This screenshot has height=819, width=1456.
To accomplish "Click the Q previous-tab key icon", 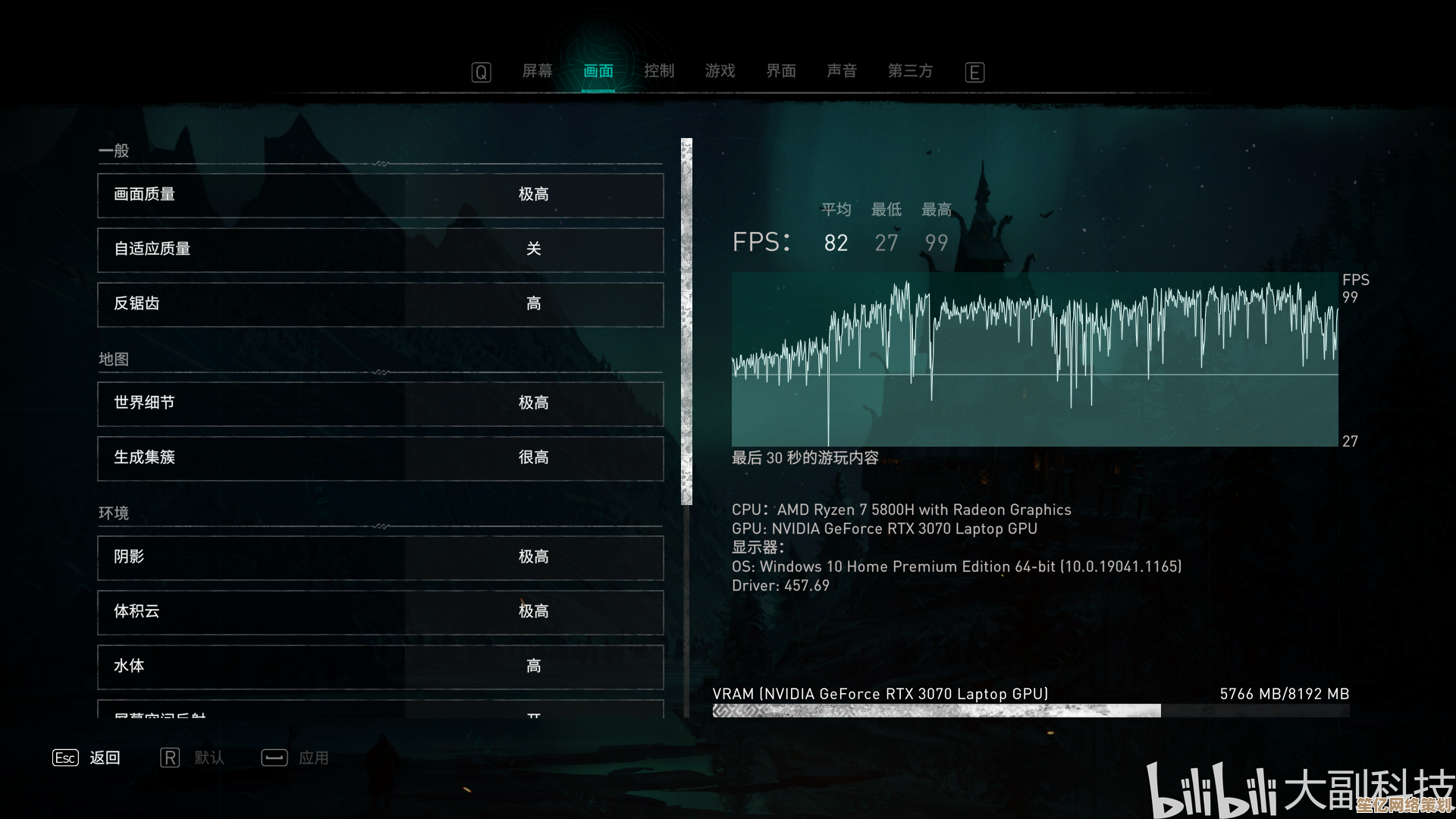I will pos(481,72).
